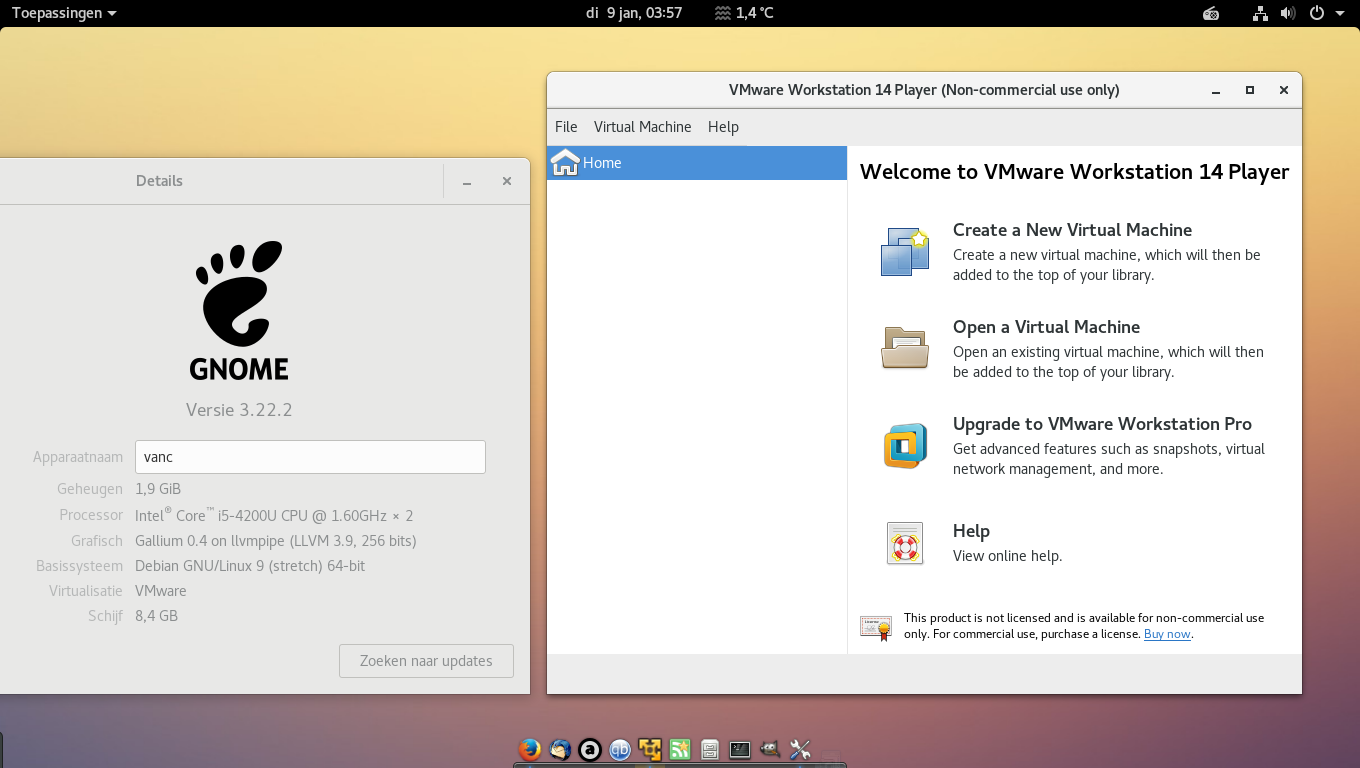
Task: Open the Toepassingen applications menu
Action: [64, 13]
